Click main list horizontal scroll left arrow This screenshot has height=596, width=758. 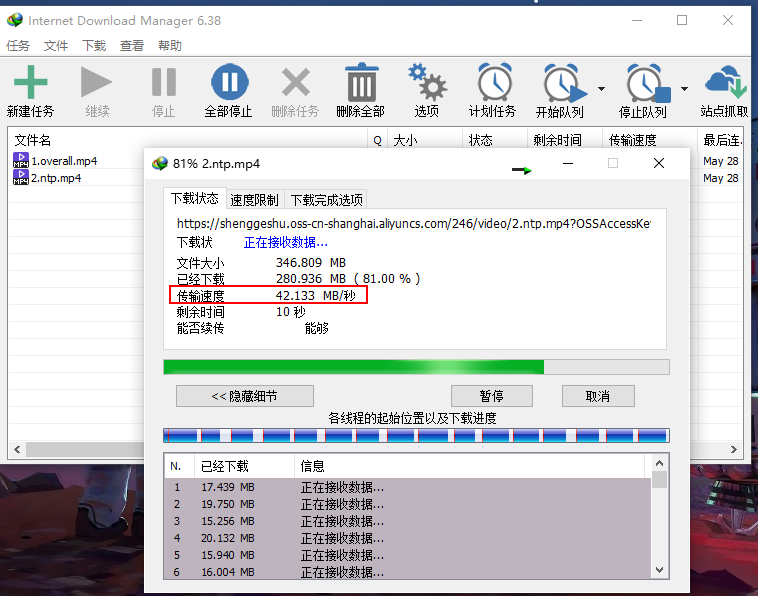(x=17, y=449)
